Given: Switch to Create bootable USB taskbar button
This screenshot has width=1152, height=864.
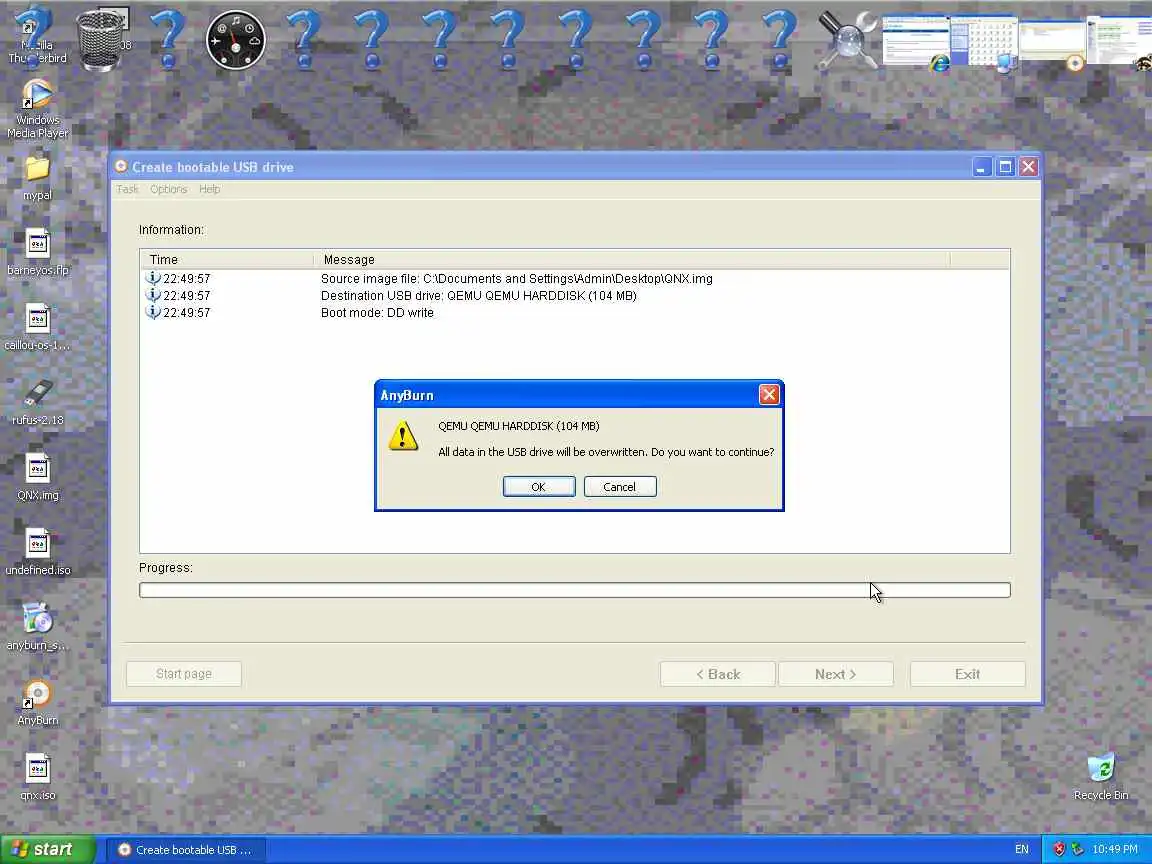Looking at the screenshot, I should (x=186, y=849).
